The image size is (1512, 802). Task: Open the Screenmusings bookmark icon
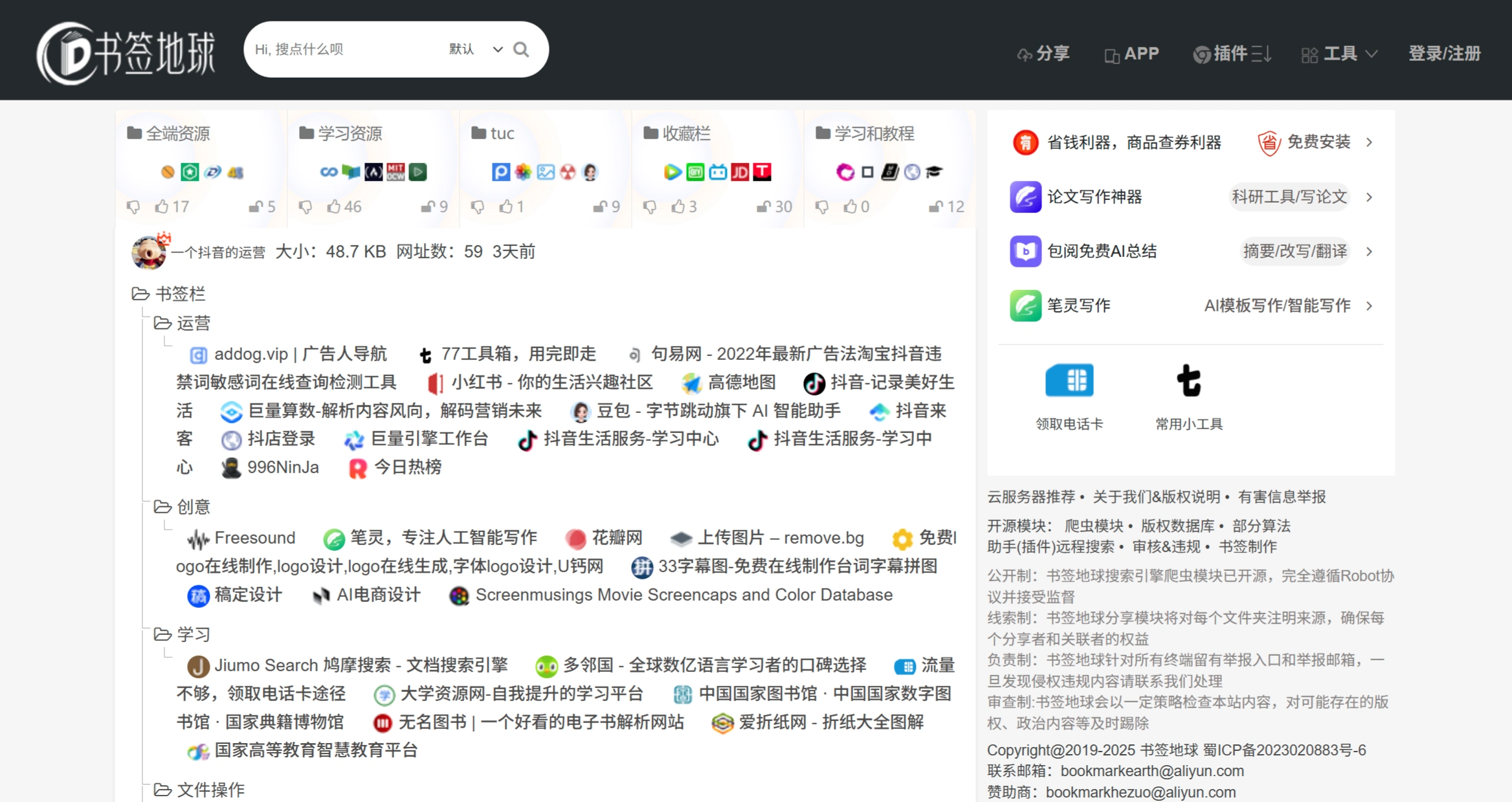coord(459,596)
